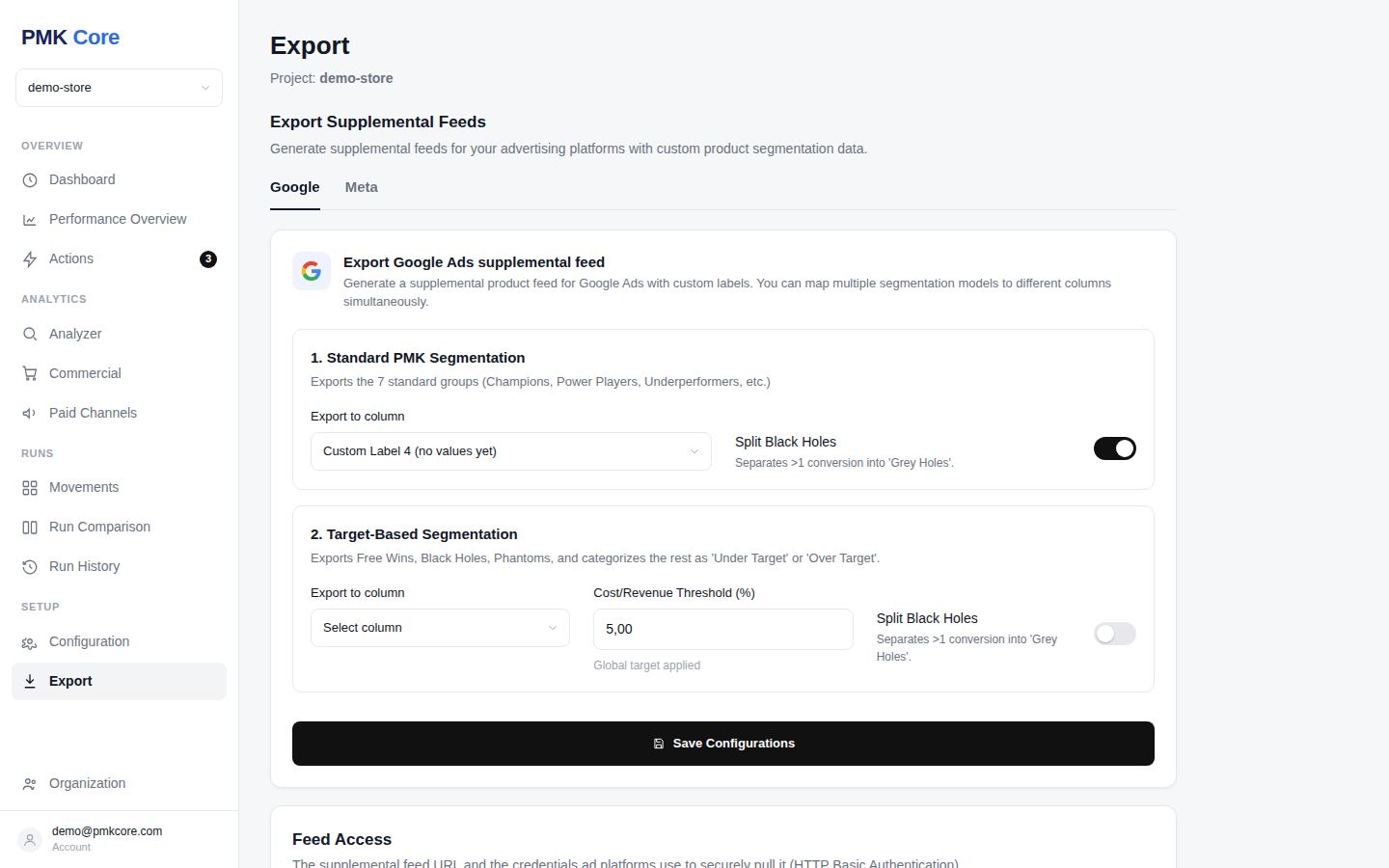Click the Run Comparison columns icon
Screen dimensions: 1389x868
point(30,528)
